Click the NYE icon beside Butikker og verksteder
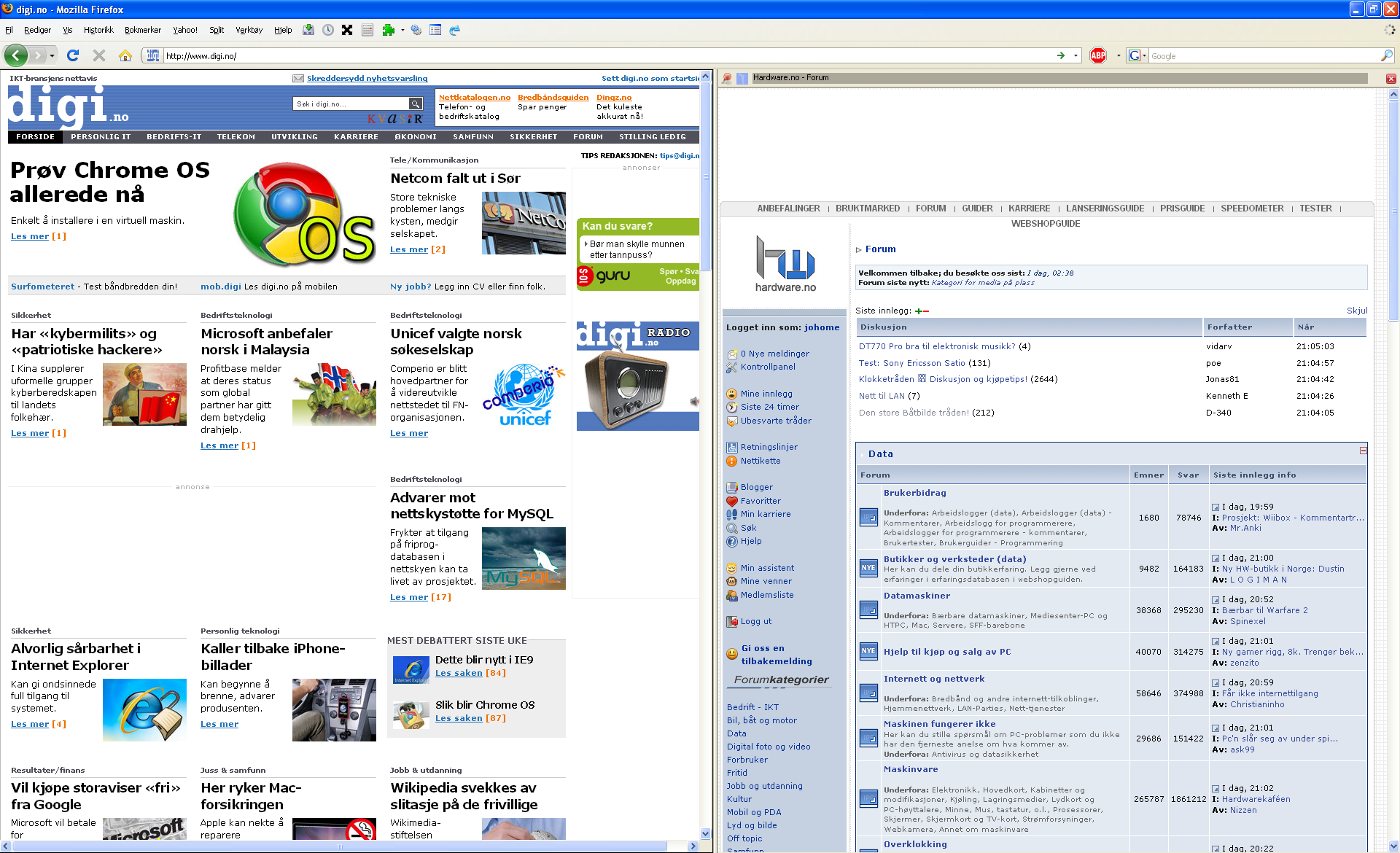Image resolution: width=1400 pixels, height=853 pixels. (x=868, y=568)
